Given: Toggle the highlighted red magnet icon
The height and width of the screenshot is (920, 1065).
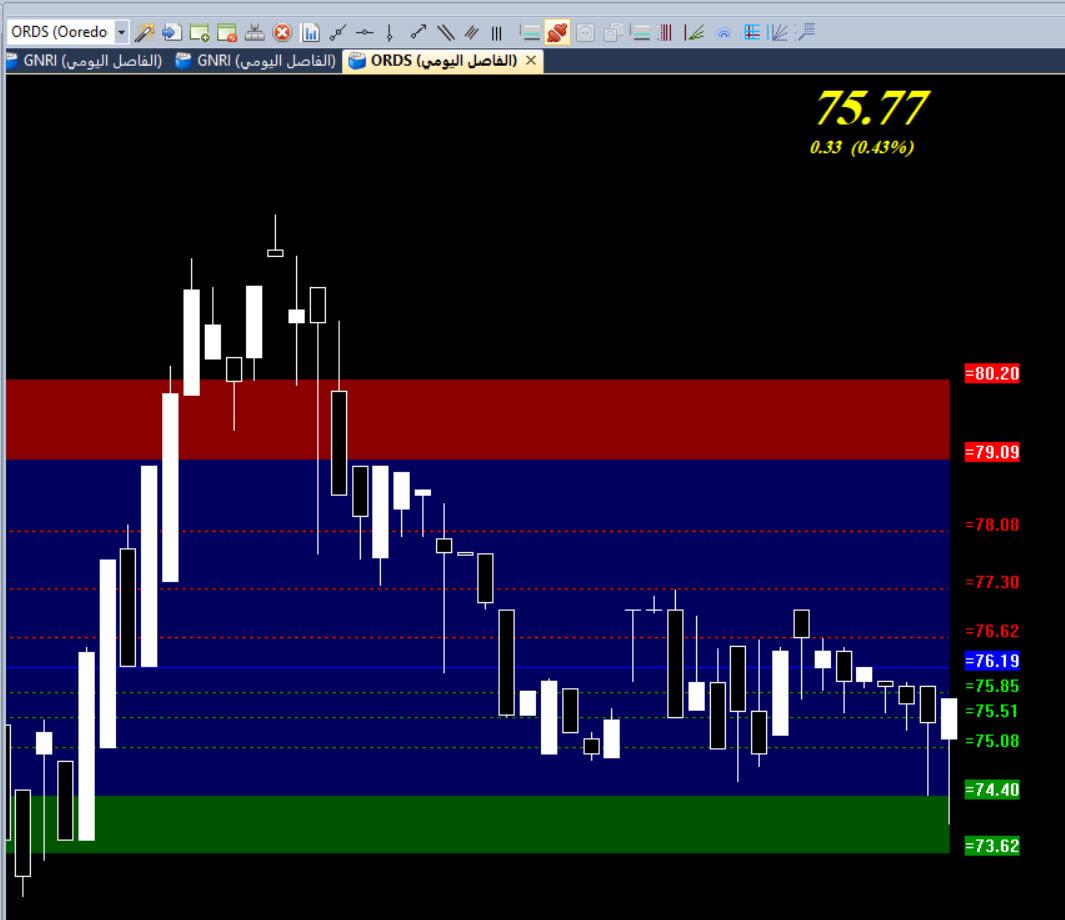Looking at the screenshot, I should point(557,32).
